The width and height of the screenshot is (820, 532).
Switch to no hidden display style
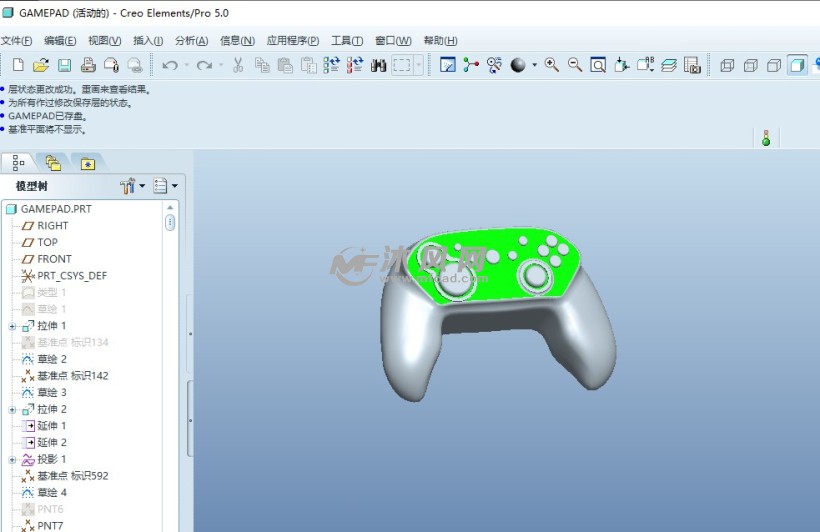point(774,65)
